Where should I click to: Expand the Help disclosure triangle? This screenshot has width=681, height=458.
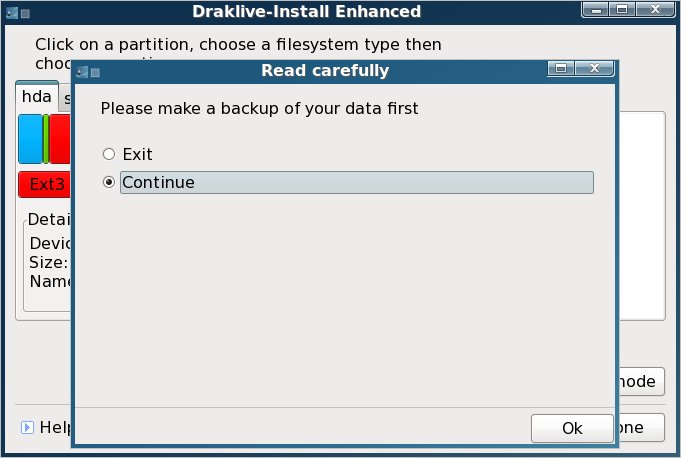(x=27, y=428)
